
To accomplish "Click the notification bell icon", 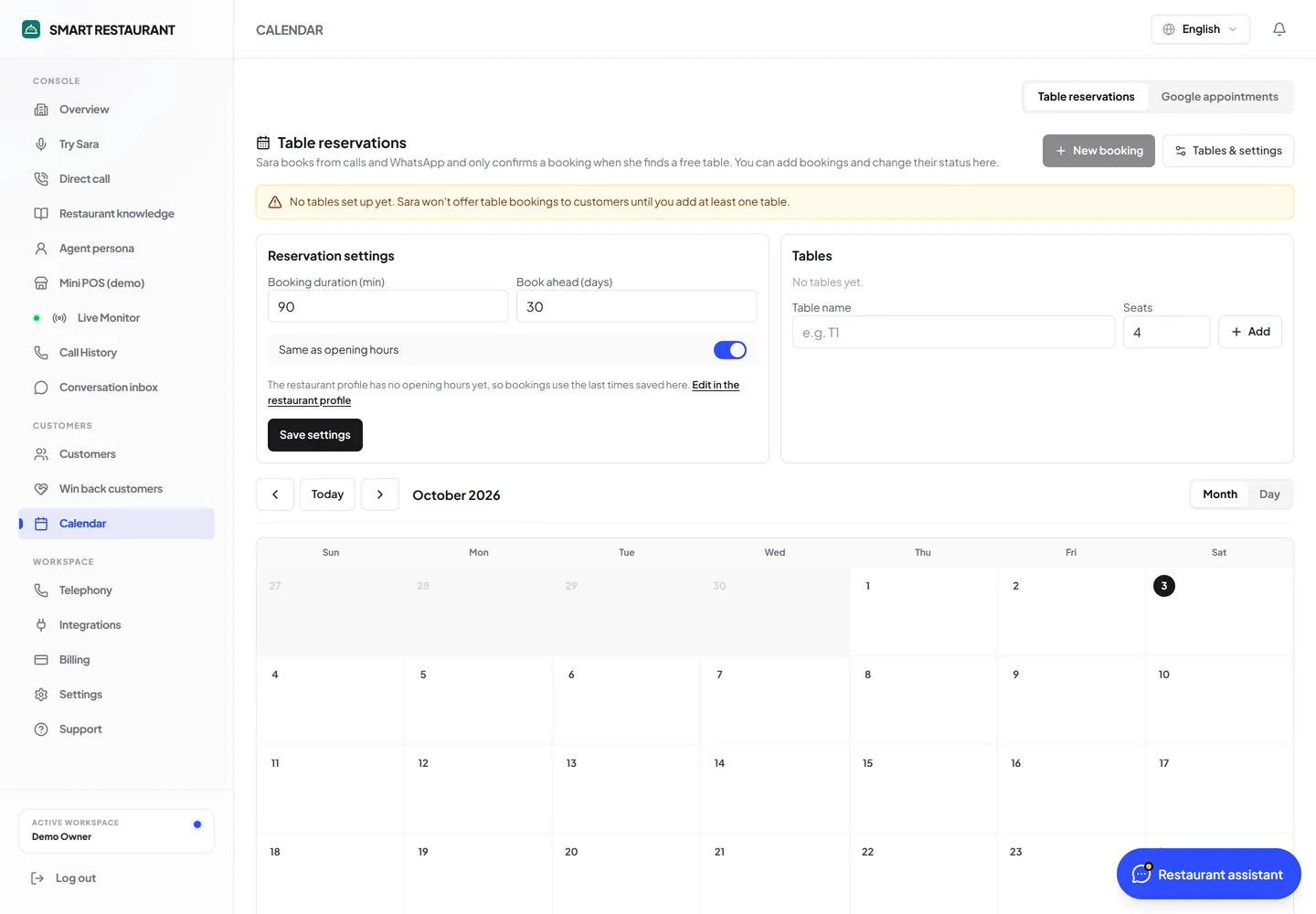I will [1279, 29].
